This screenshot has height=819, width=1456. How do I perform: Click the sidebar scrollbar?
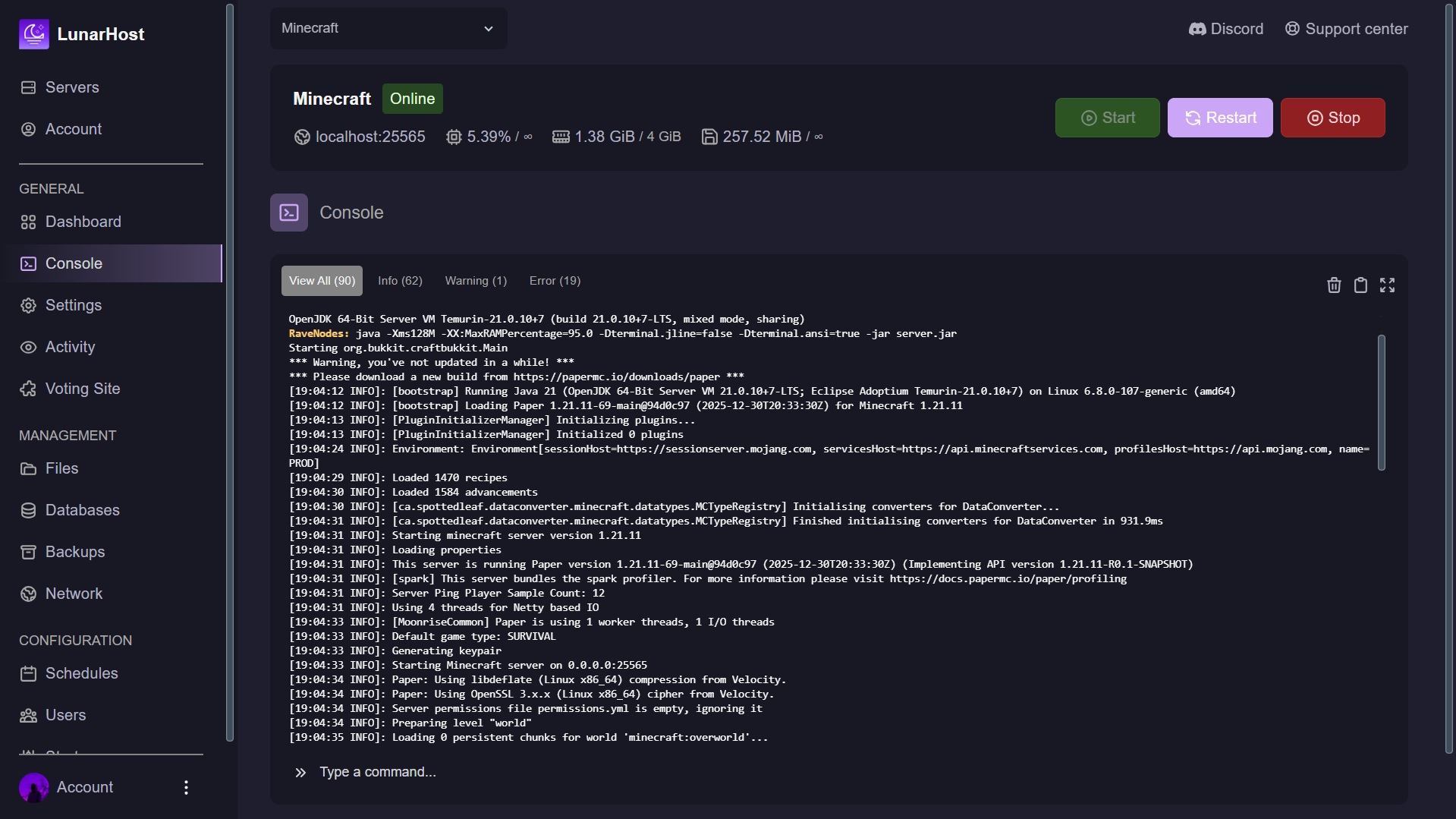pos(230,372)
